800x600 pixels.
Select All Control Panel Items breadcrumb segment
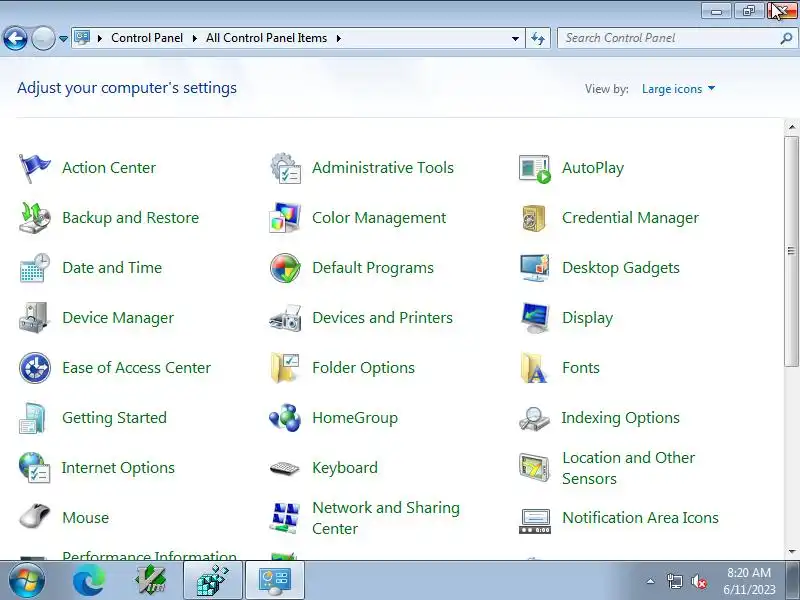point(266,38)
